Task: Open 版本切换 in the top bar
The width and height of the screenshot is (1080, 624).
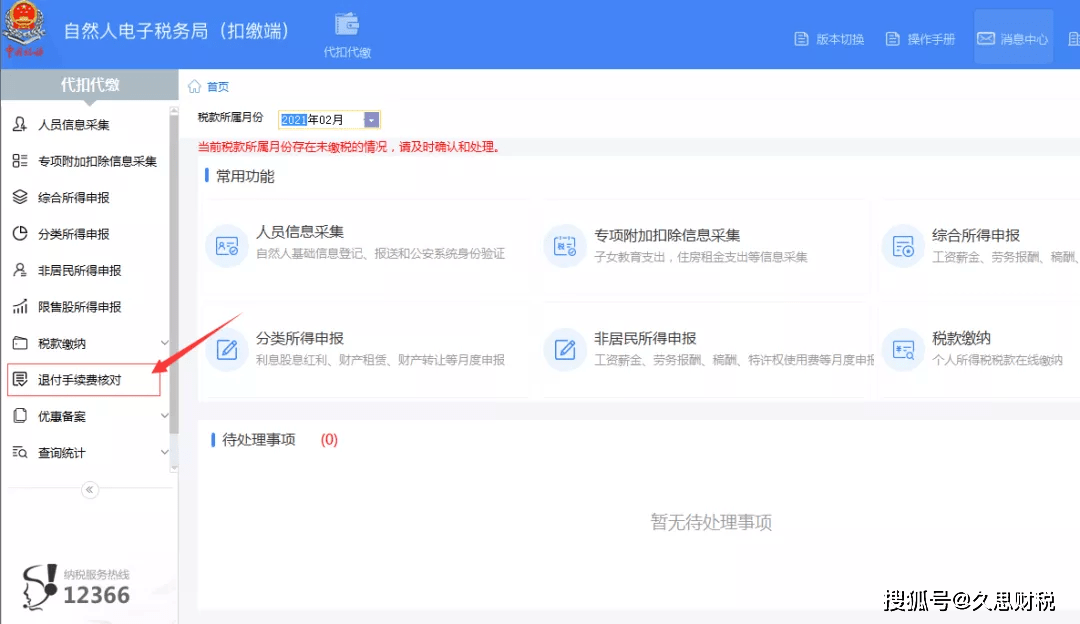Action: 828,39
